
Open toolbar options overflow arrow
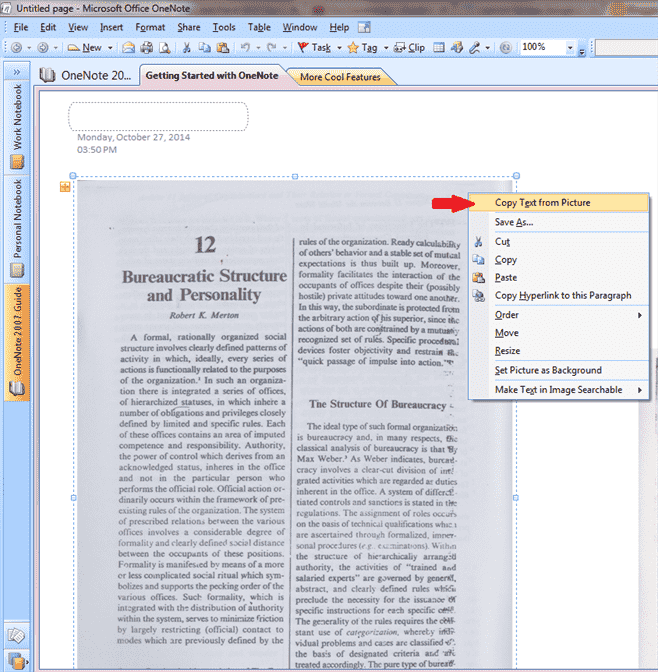(x=582, y=52)
